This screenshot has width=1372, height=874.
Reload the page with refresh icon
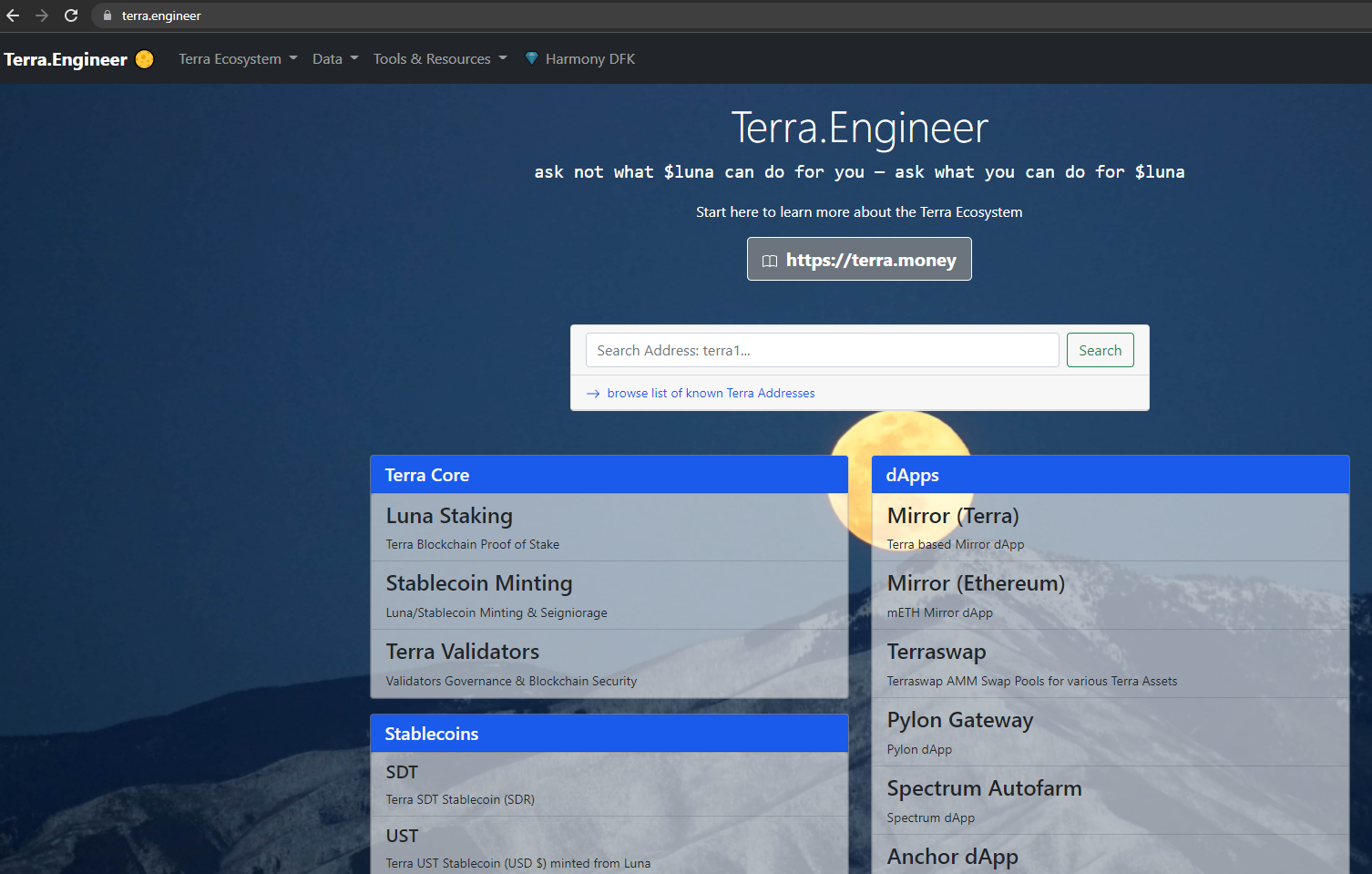71,15
